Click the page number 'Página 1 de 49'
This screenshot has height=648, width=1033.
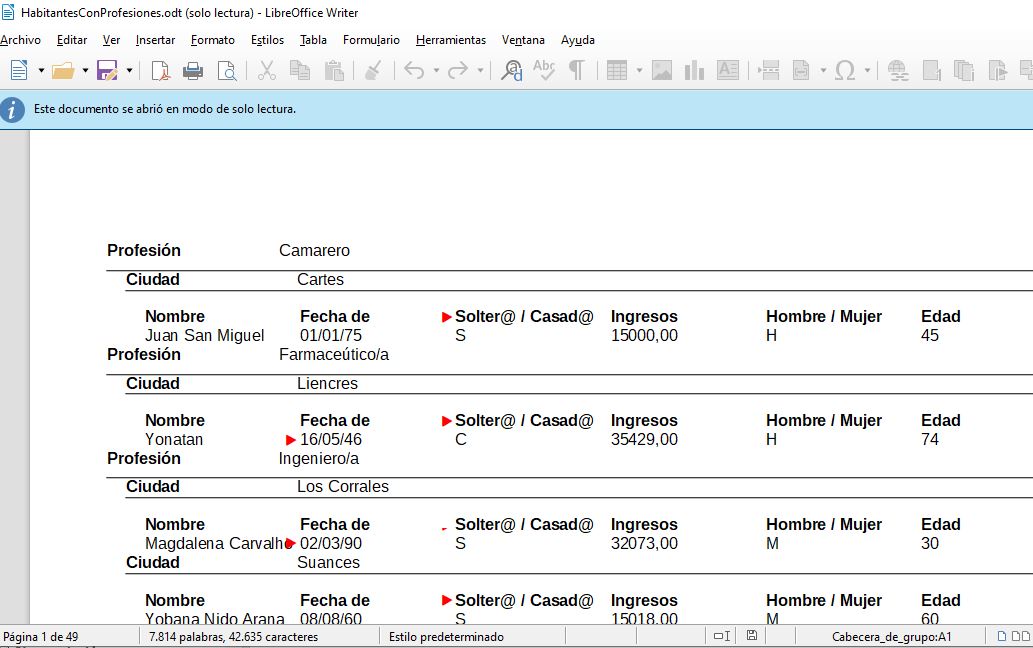[x=41, y=637]
